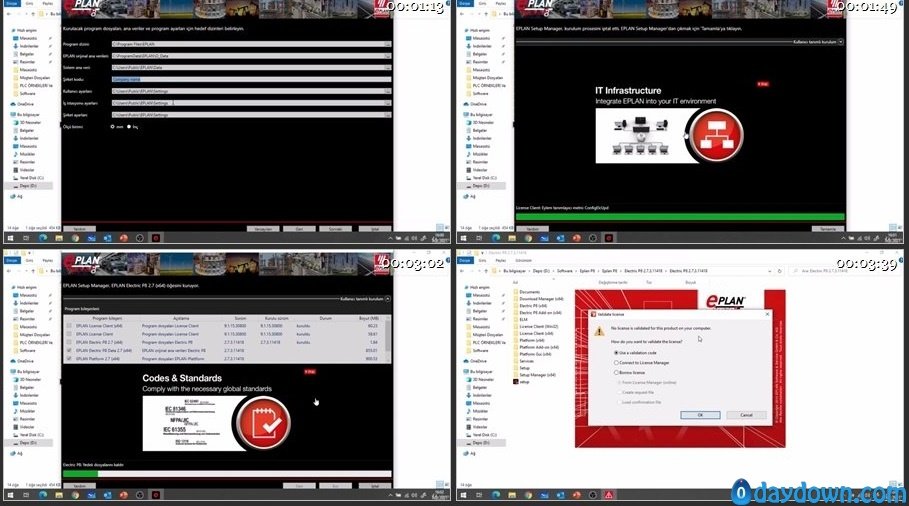Launch the setup application file icon
Image resolution: width=909 pixels, height=506 pixels.
tap(516, 382)
